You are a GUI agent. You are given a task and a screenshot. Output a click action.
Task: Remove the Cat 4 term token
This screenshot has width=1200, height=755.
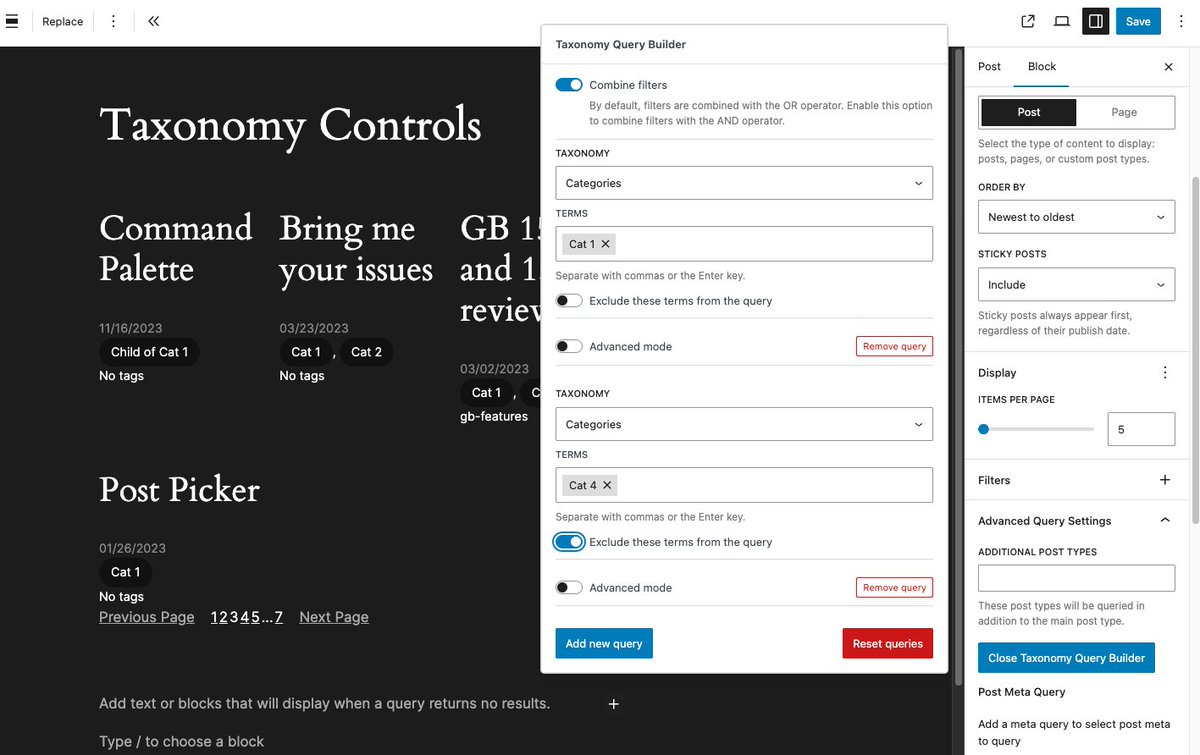click(607, 485)
